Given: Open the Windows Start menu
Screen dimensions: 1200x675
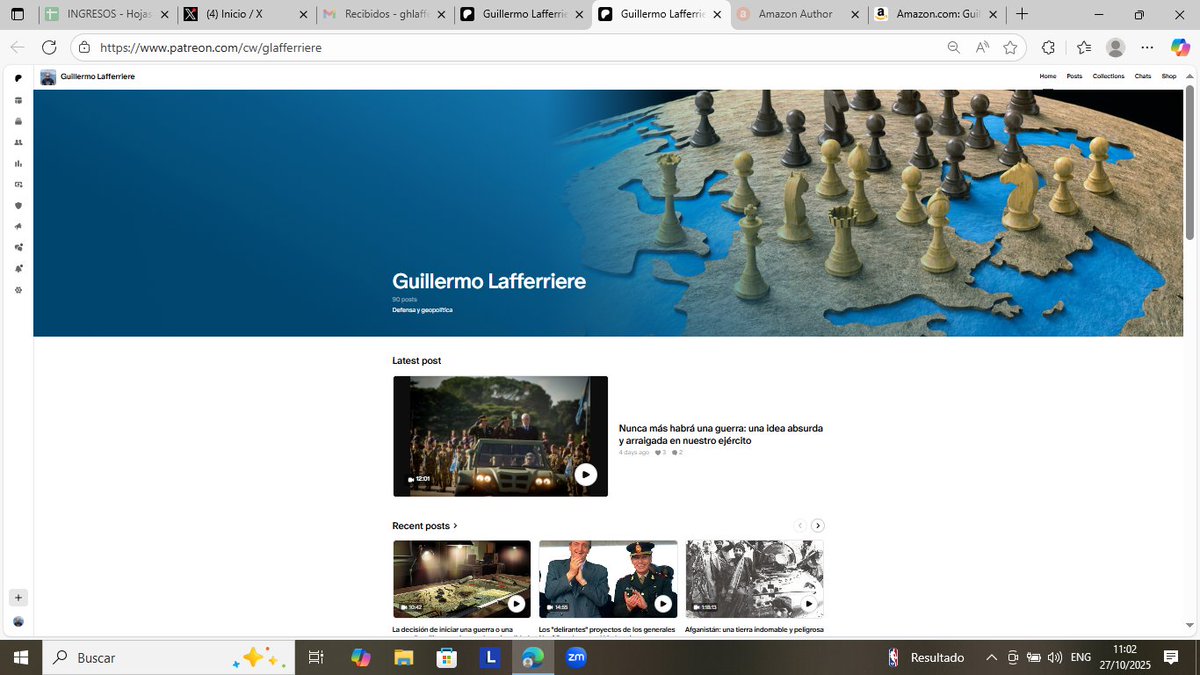Looking at the screenshot, I should [x=20, y=657].
